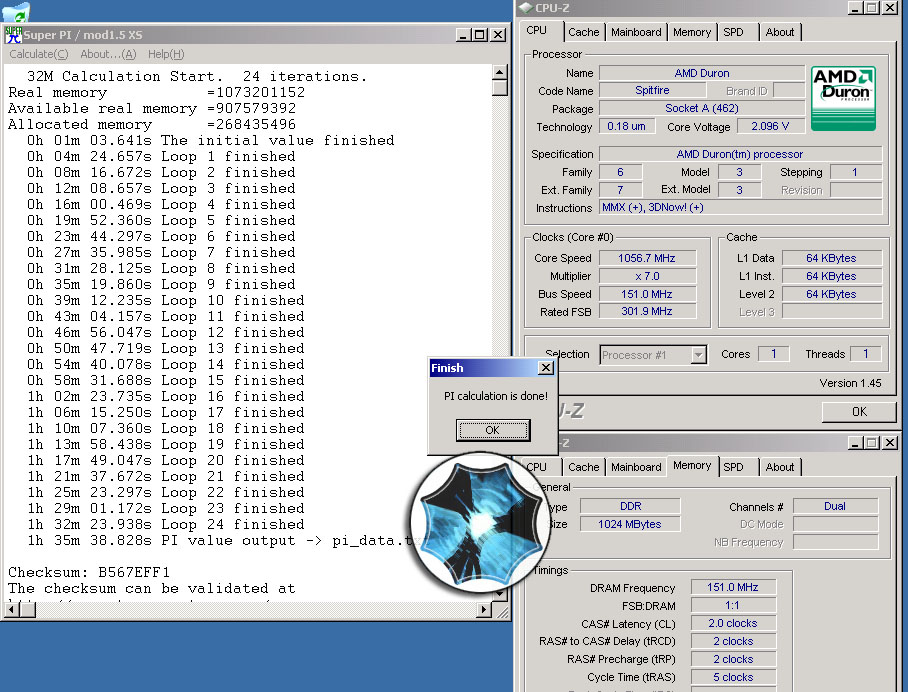The height and width of the screenshot is (692, 908).
Task: Click the Loop 24 finished line
Action: click(166, 525)
